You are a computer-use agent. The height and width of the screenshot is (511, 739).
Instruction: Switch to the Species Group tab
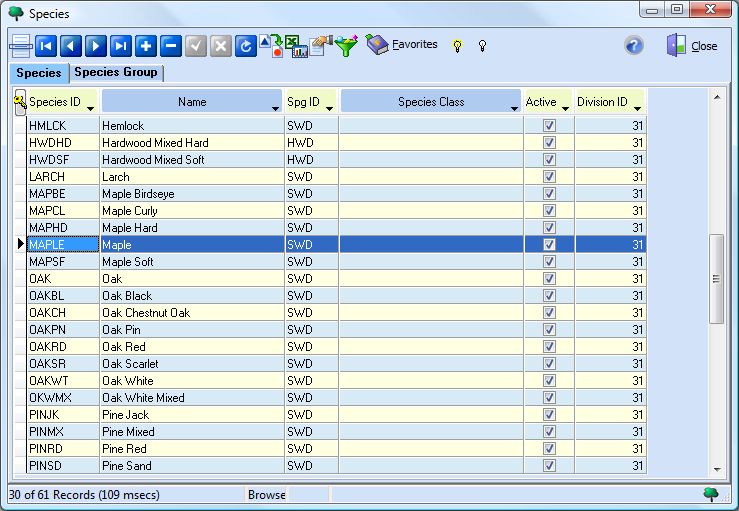(x=116, y=73)
